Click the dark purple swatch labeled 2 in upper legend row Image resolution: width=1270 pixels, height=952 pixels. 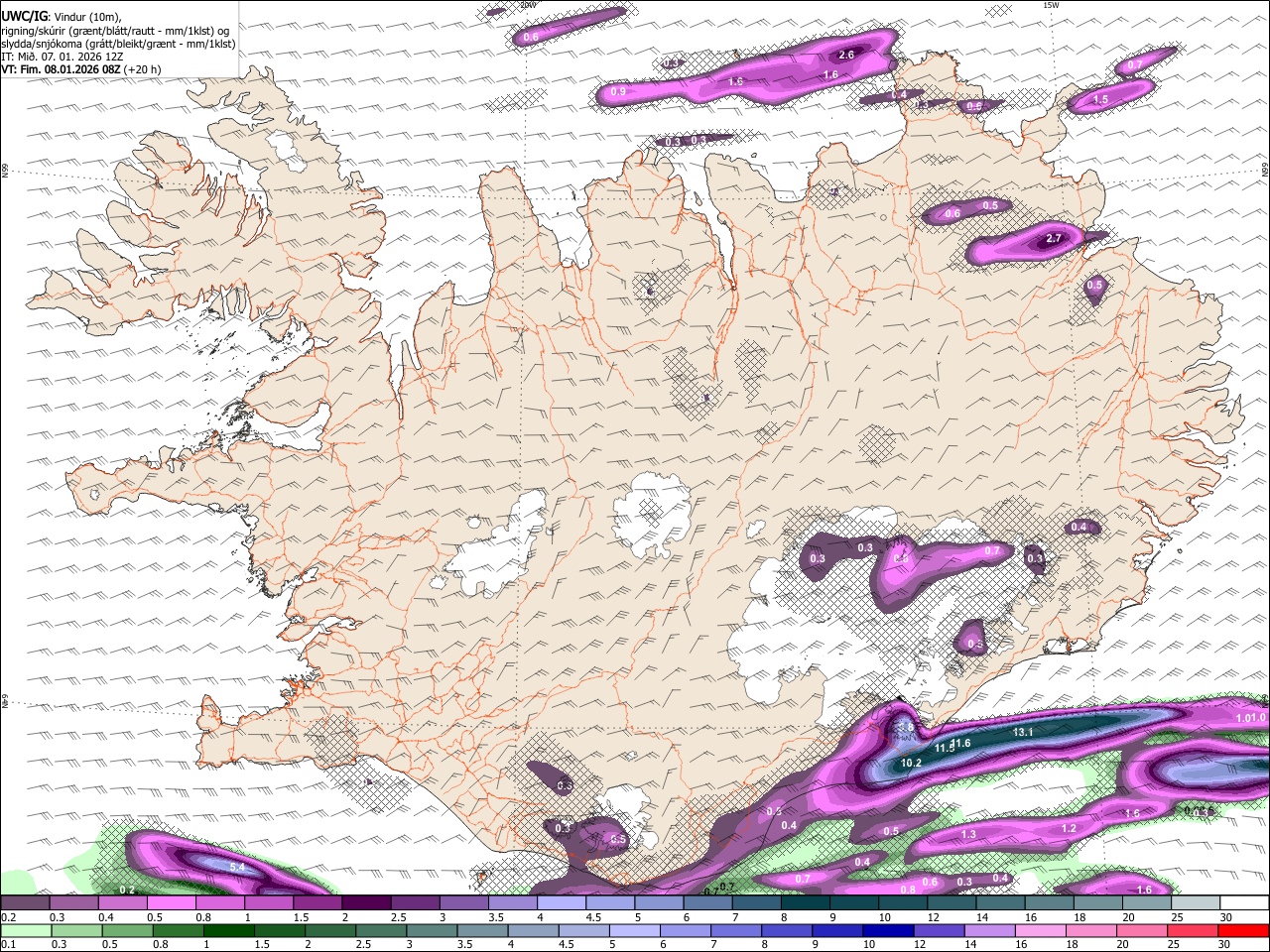click(365, 902)
